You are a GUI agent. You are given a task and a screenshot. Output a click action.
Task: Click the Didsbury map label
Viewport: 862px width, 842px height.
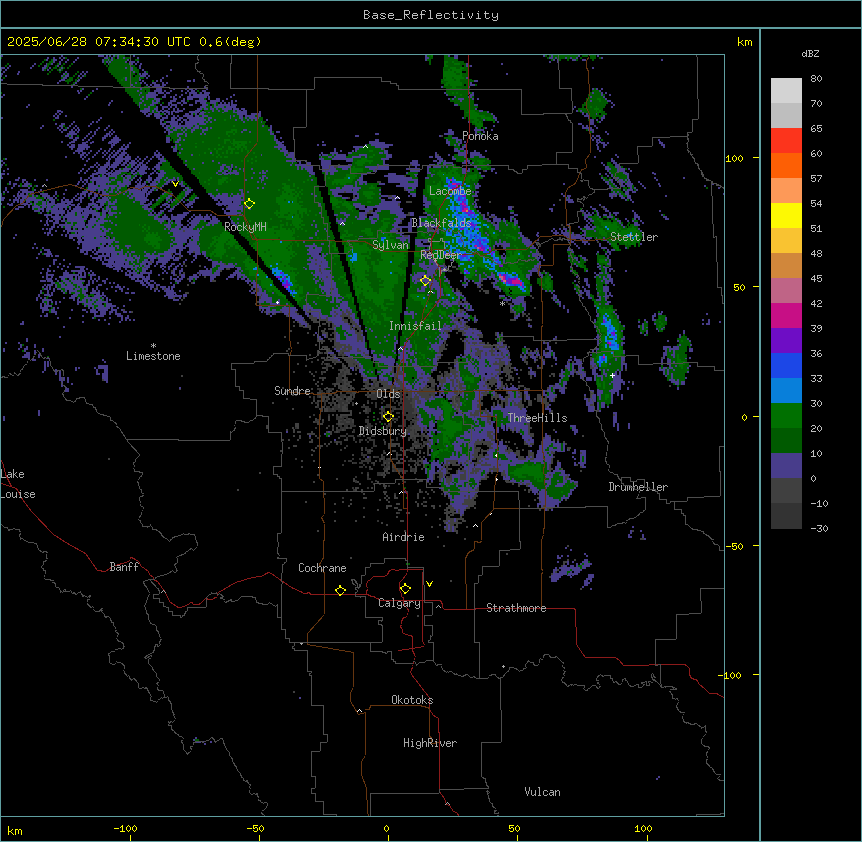[x=383, y=431]
